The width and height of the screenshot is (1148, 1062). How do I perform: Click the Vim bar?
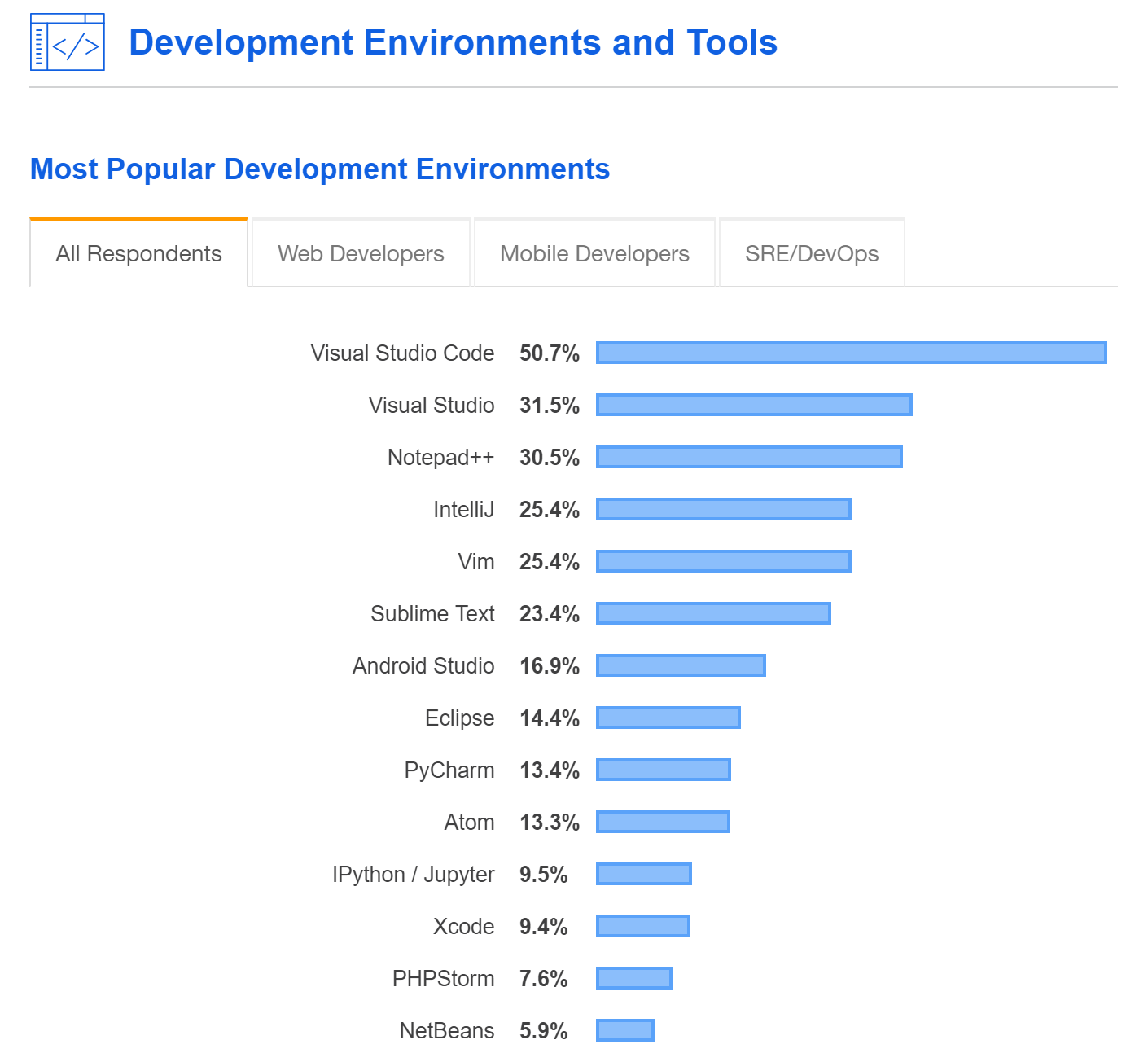point(724,561)
